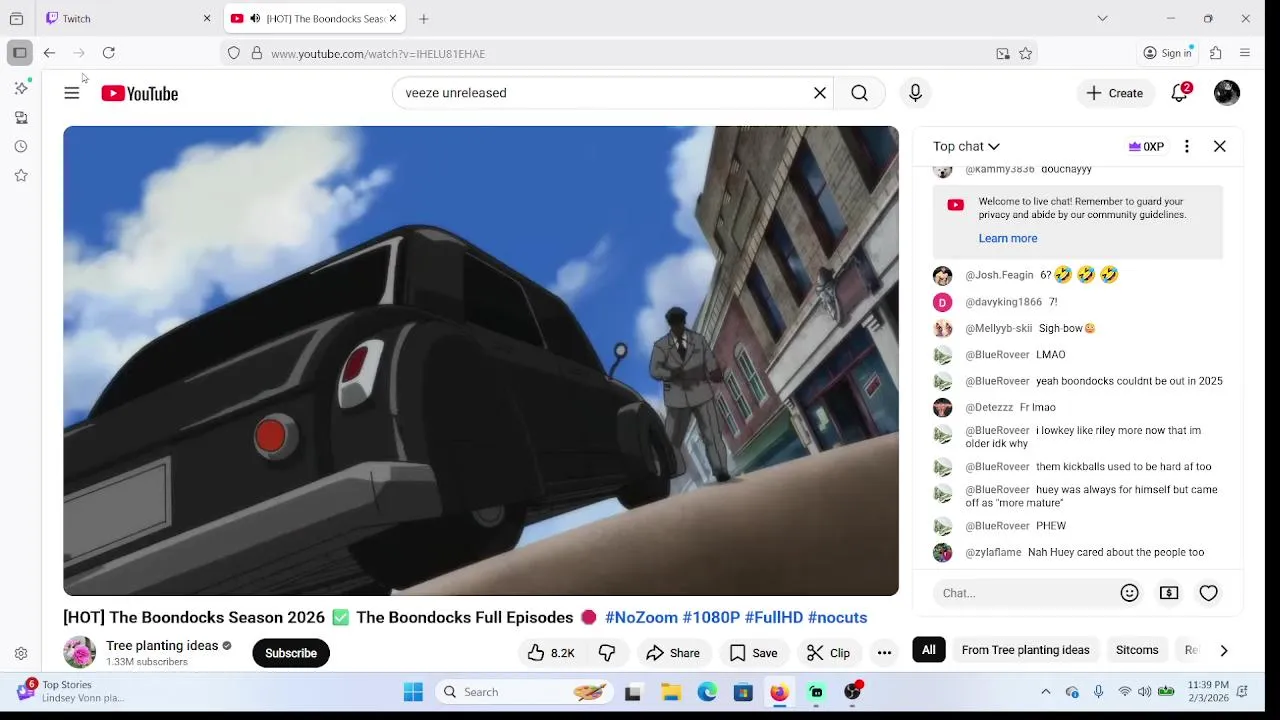Follow the Learn more chat link
The image size is (1280, 720).
click(x=1007, y=238)
